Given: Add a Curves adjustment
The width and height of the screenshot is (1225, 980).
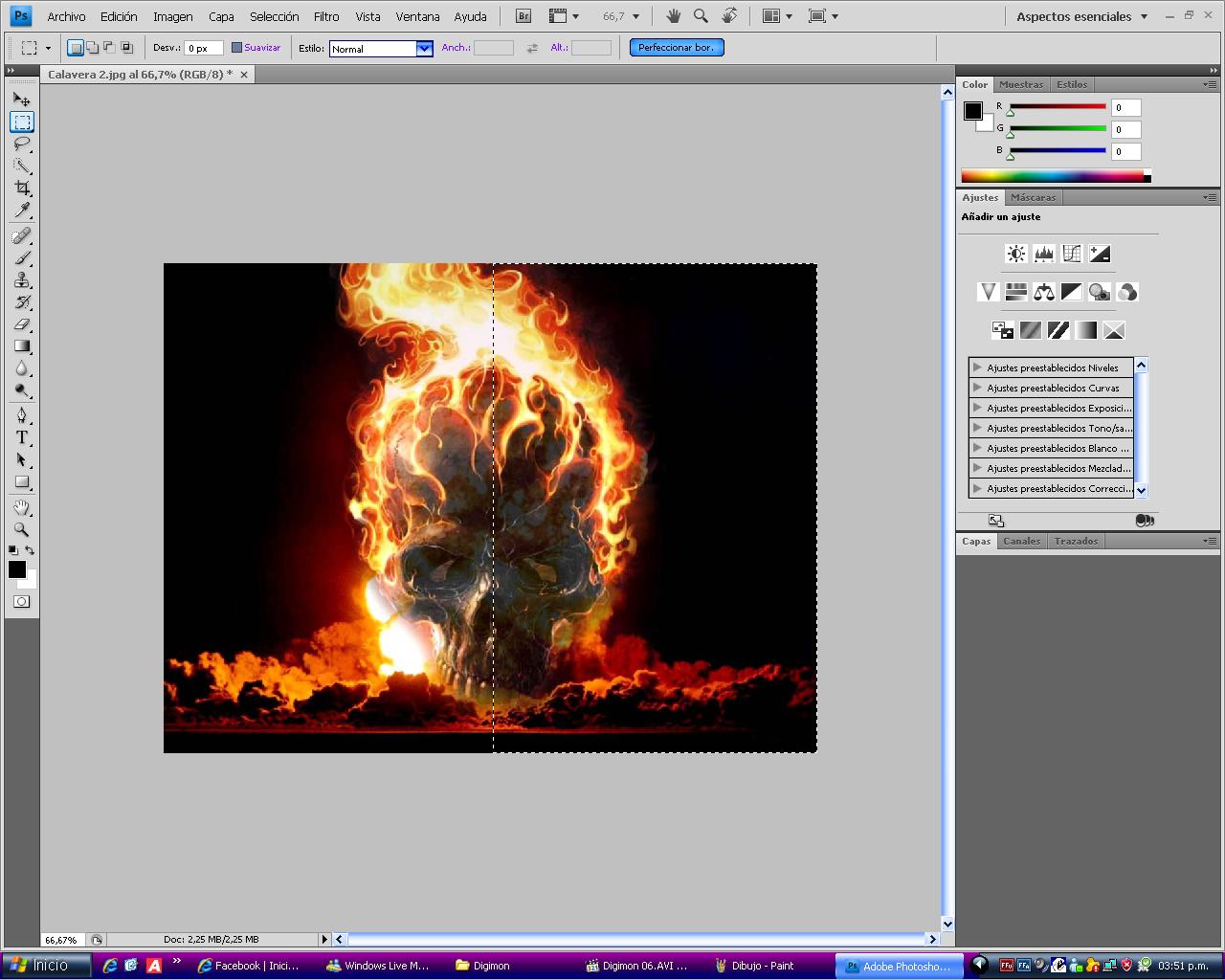Looking at the screenshot, I should tap(1072, 254).
